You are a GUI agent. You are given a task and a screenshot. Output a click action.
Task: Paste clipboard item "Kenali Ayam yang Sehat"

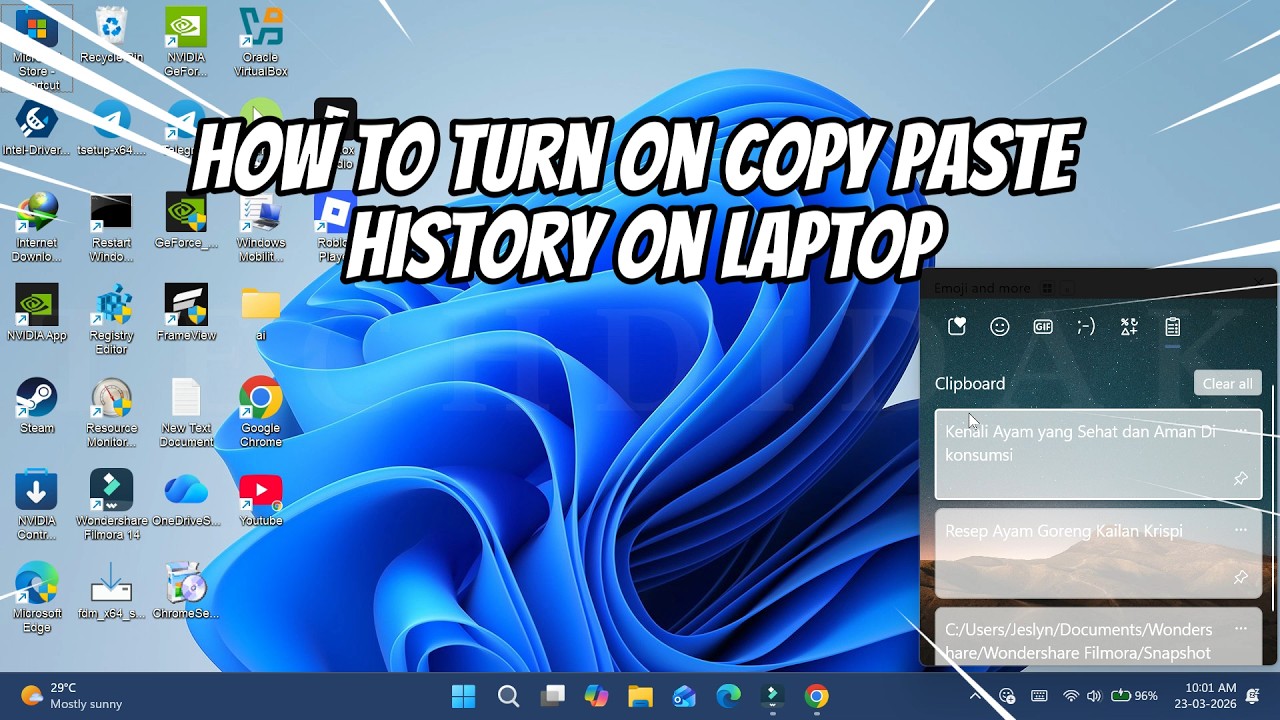[x=1098, y=454]
